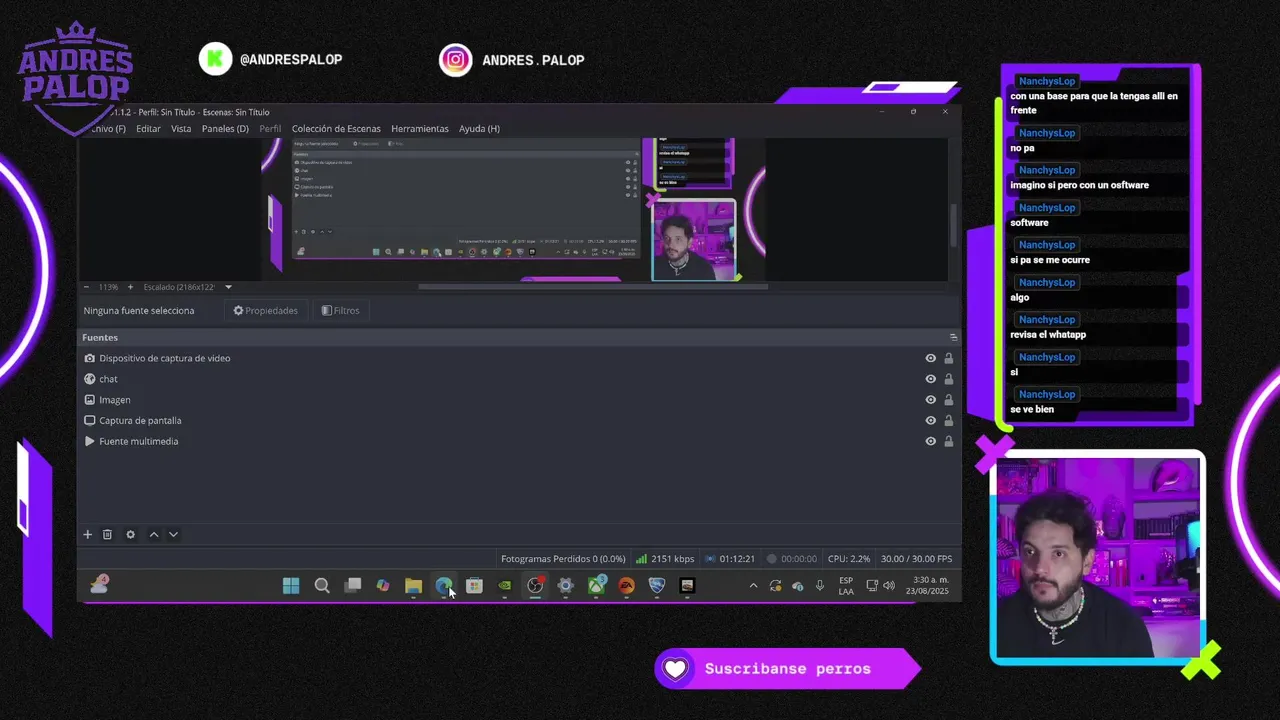Open the Editar menu
The image size is (1280, 720).
(148, 129)
